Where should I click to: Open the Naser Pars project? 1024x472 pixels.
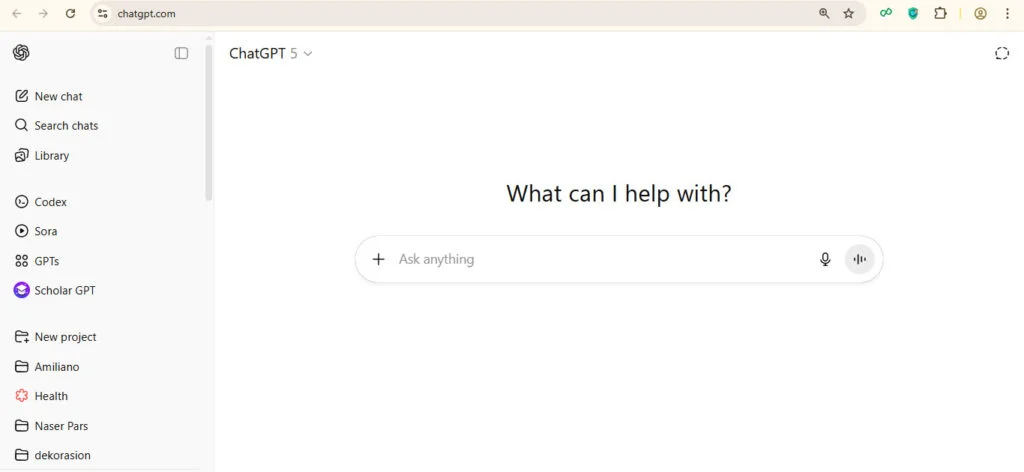pyautogui.click(x=61, y=426)
